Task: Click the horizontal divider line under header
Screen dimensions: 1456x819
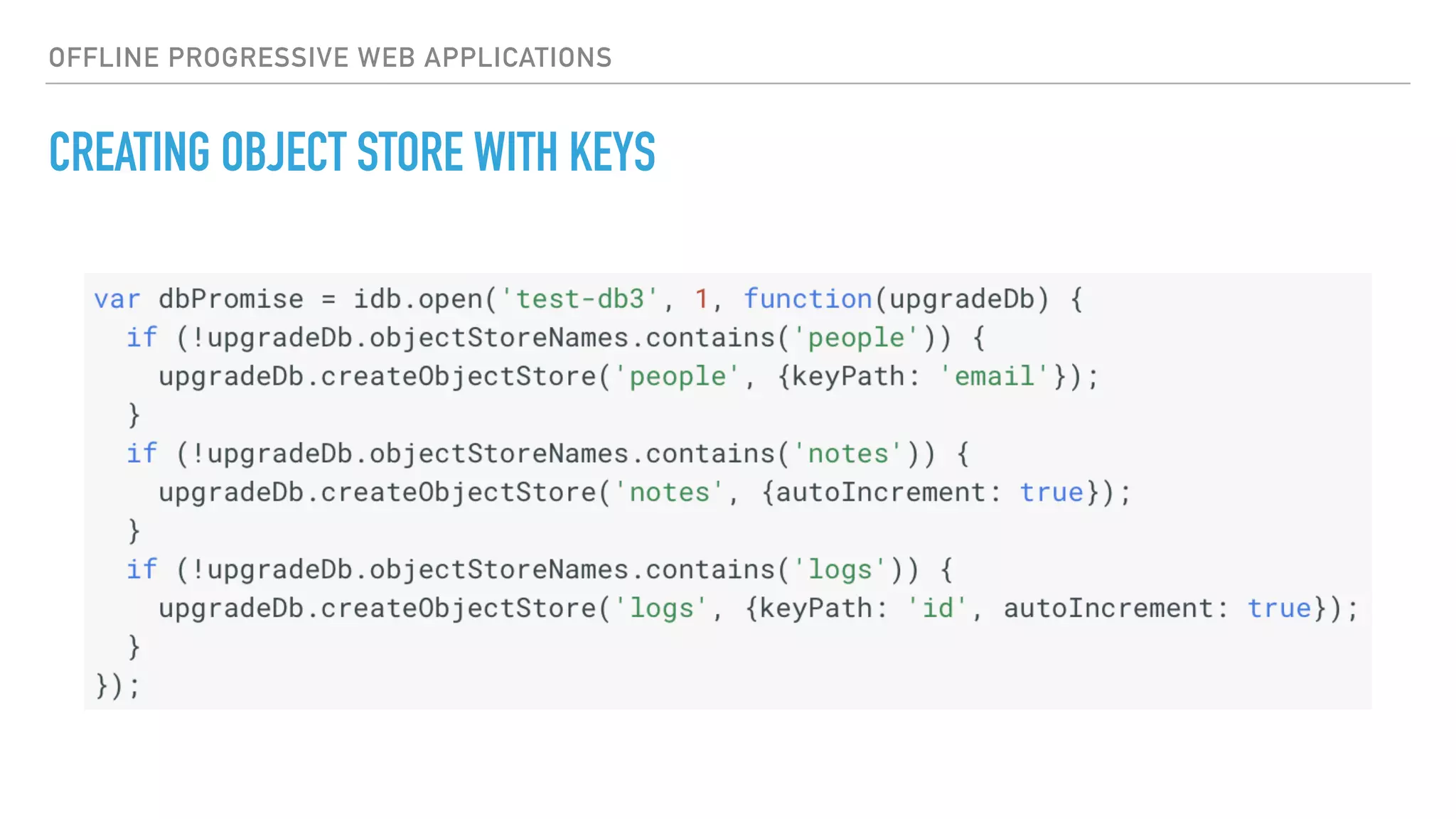Action: pos(727,84)
